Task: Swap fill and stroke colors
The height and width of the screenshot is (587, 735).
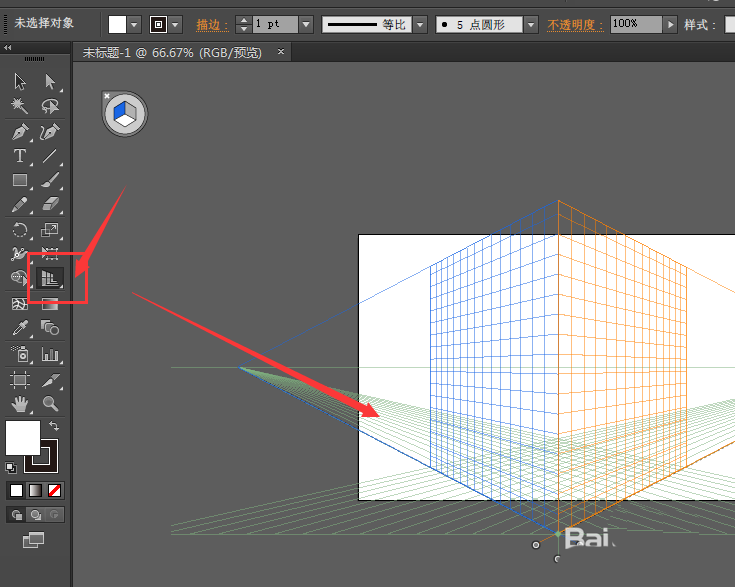Action: coord(54,426)
